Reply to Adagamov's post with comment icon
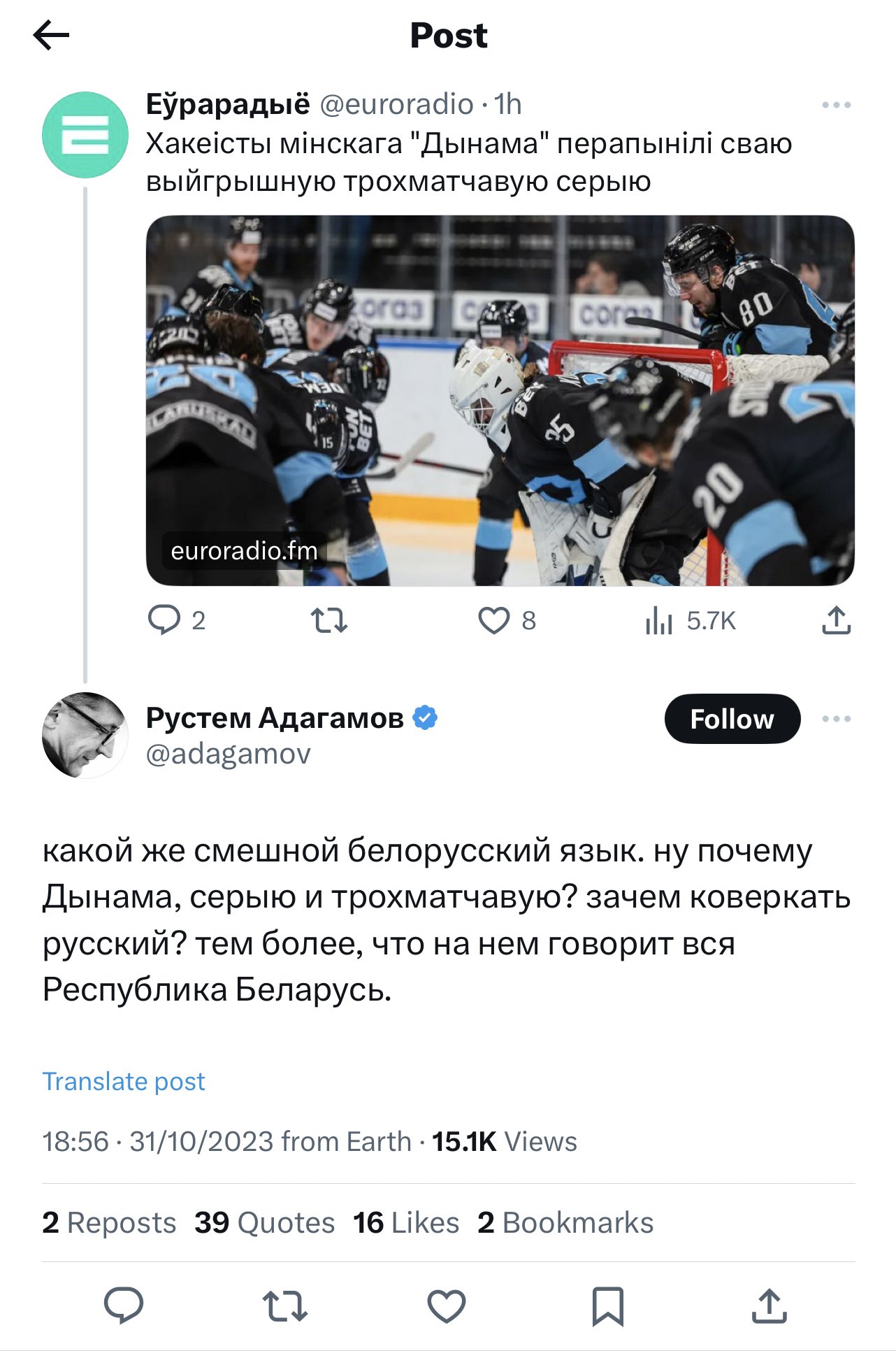 coord(124,1305)
